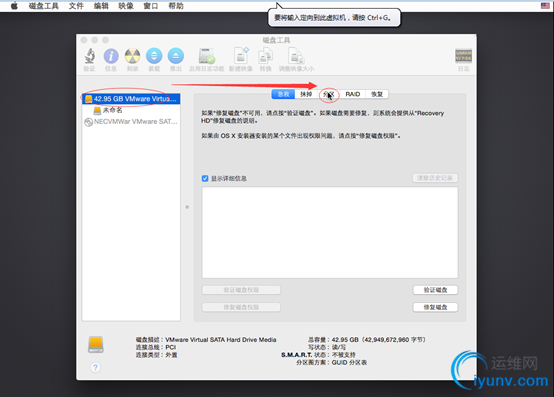Click the Ctrl+G input redirect tooltip
Image resolution: width=554 pixels, height=397 pixels.
tap(334, 17)
